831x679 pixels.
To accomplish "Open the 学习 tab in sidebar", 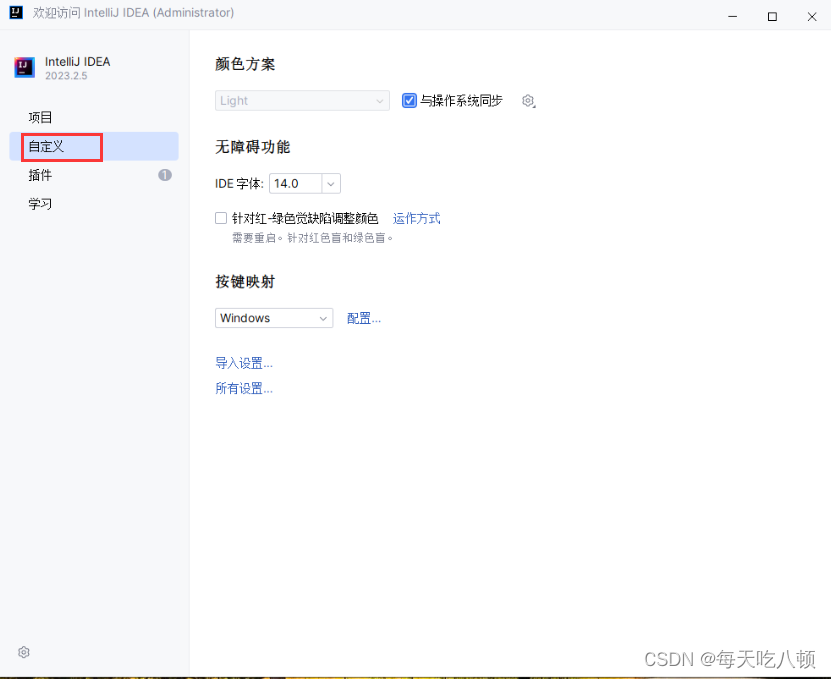I will tap(94, 204).
